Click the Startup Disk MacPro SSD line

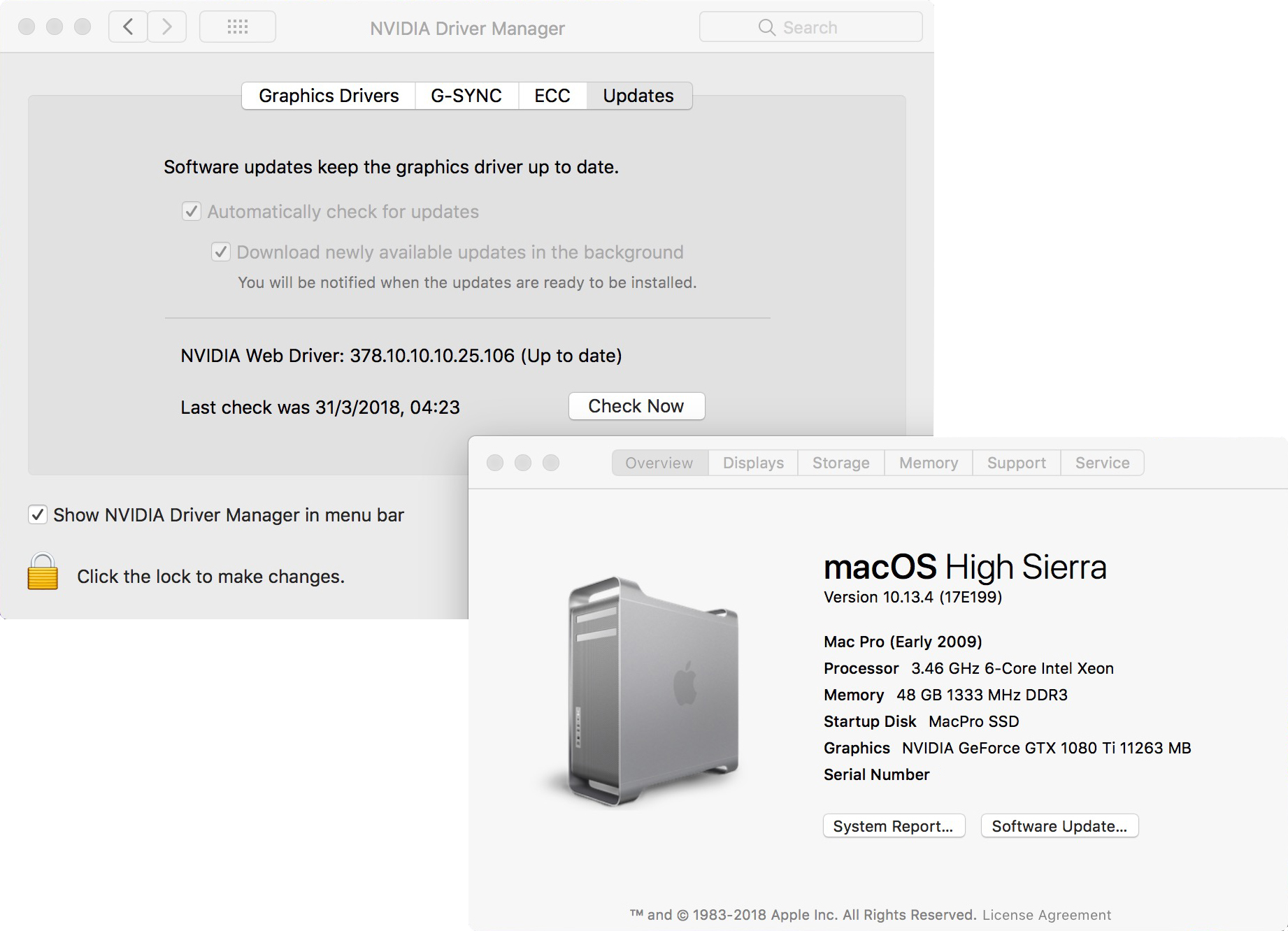[922, 721]
